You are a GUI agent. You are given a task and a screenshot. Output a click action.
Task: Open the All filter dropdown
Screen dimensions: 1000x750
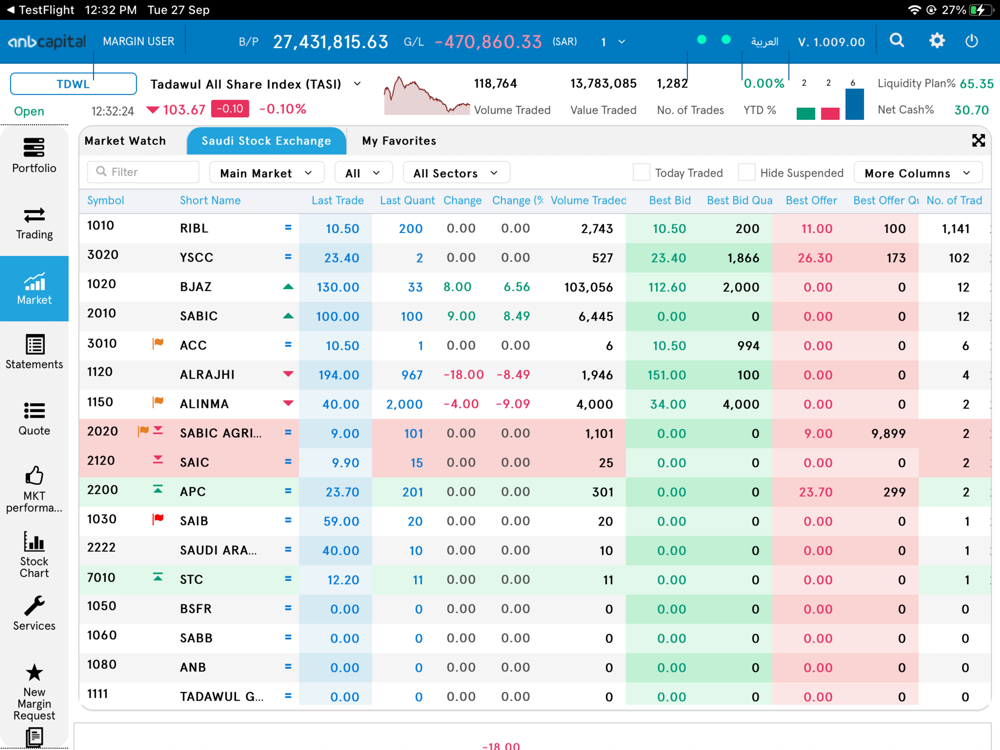coord(362,173)
